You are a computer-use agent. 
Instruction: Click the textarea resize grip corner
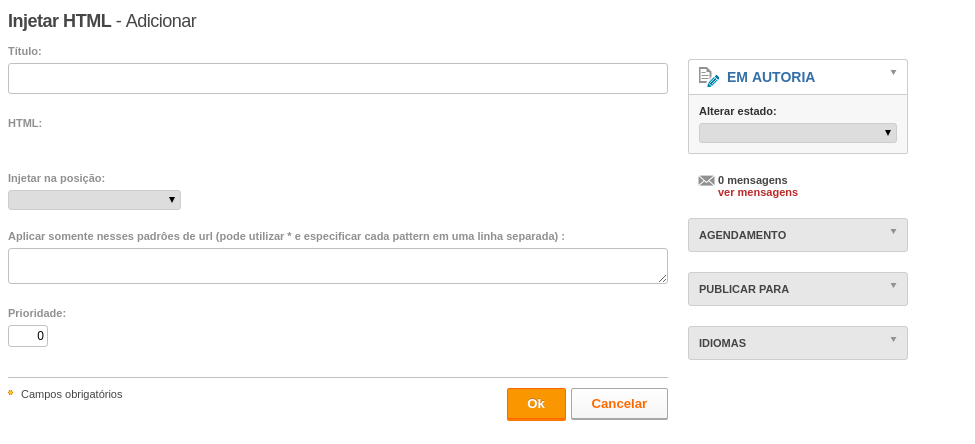[x=663, y=279]
